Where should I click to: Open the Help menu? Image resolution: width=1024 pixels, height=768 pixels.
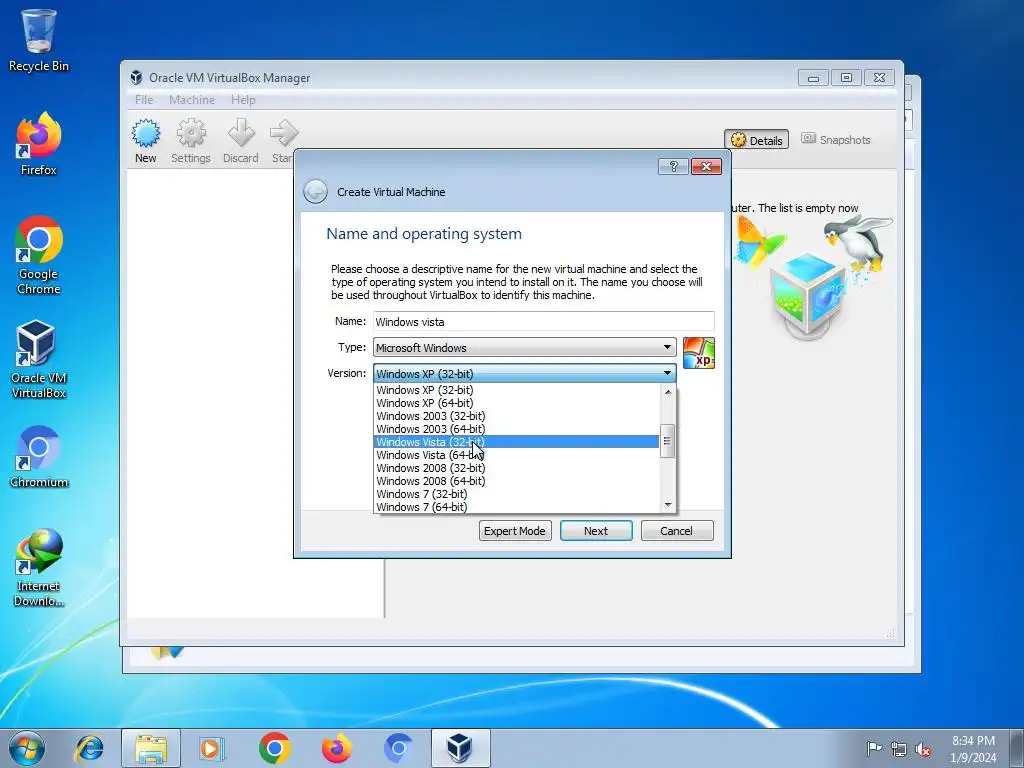(243, 100)
